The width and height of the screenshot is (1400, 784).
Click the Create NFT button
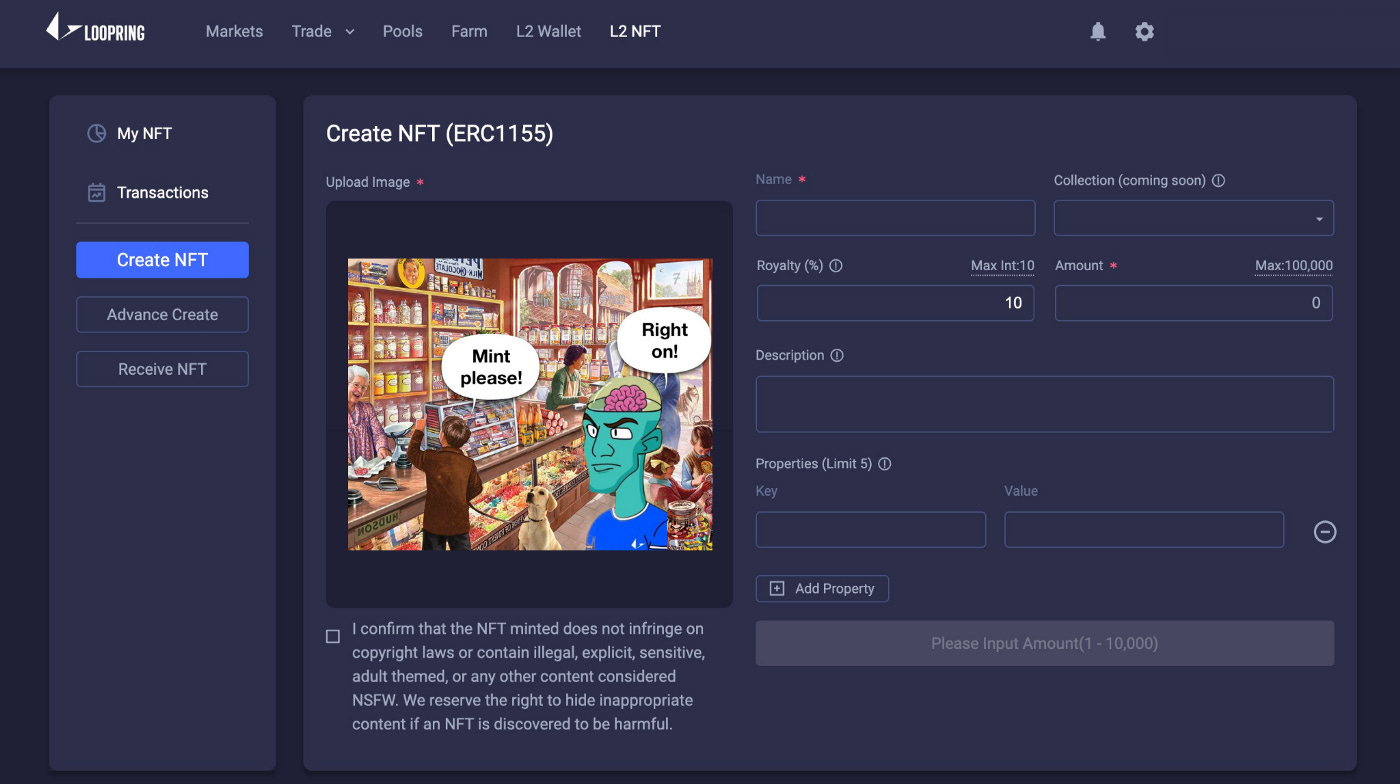click(162, 260)
